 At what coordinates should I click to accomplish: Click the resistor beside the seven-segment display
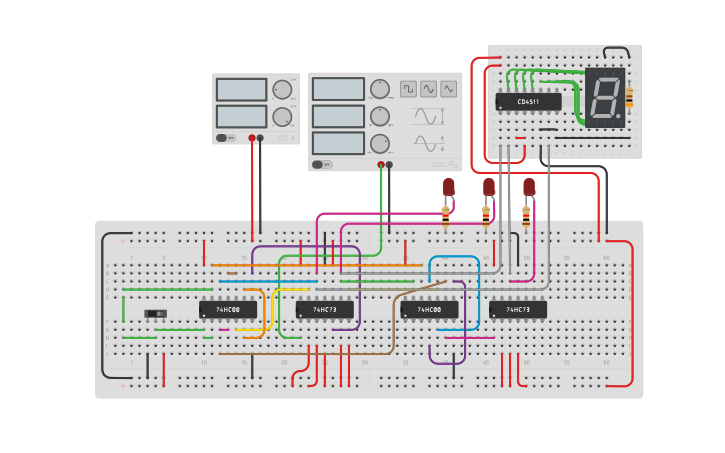(x=629, y=97)
